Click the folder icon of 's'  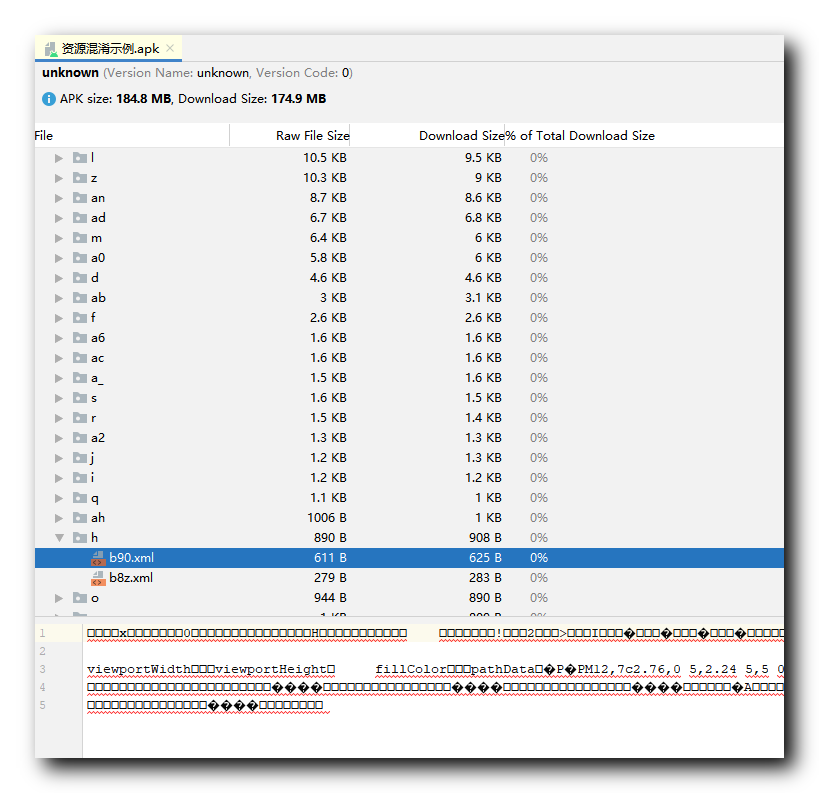tap(80, 398)
